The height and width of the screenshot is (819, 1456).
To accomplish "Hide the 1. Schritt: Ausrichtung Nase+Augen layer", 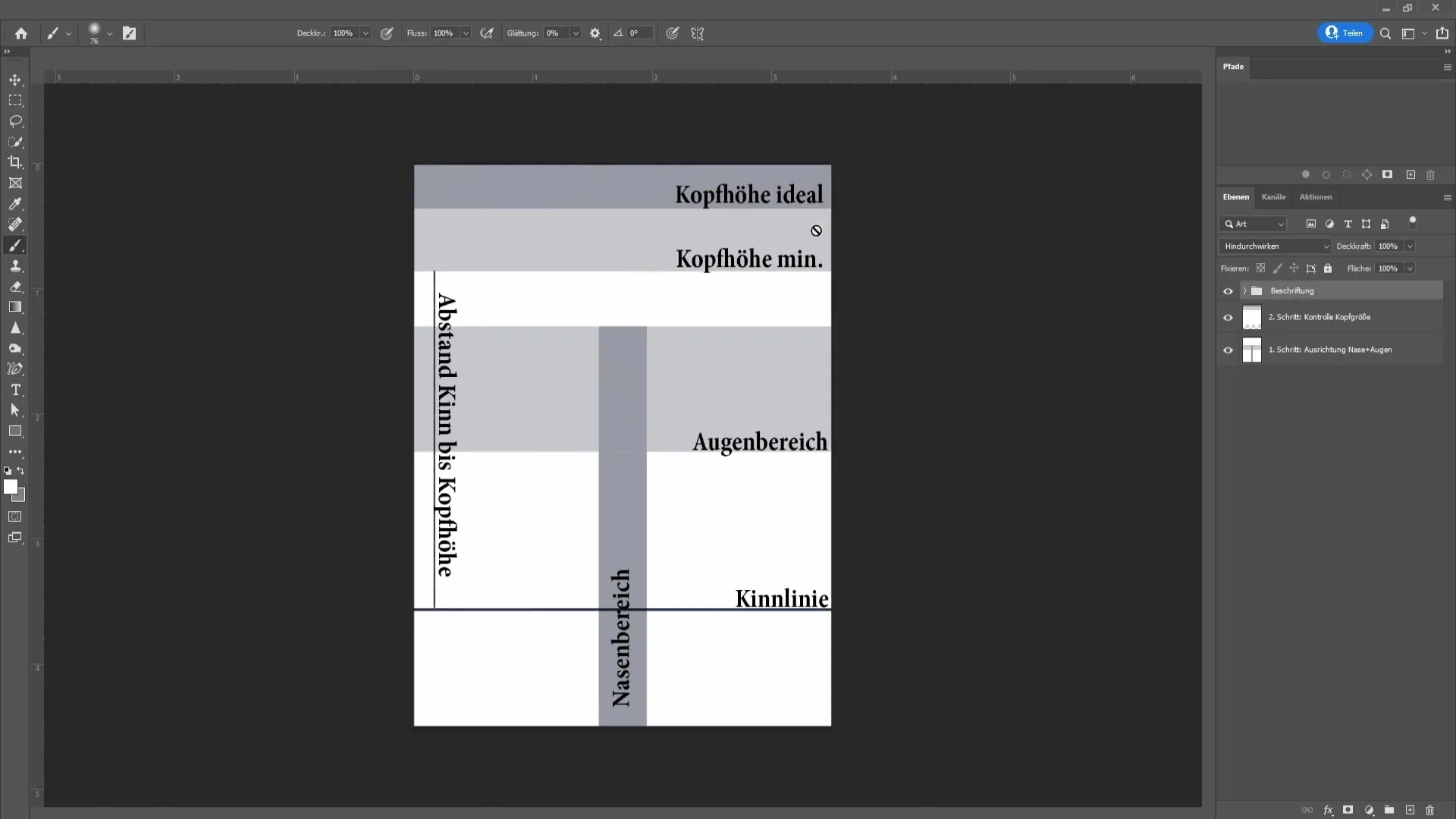I will click(x=1228, y=350).
